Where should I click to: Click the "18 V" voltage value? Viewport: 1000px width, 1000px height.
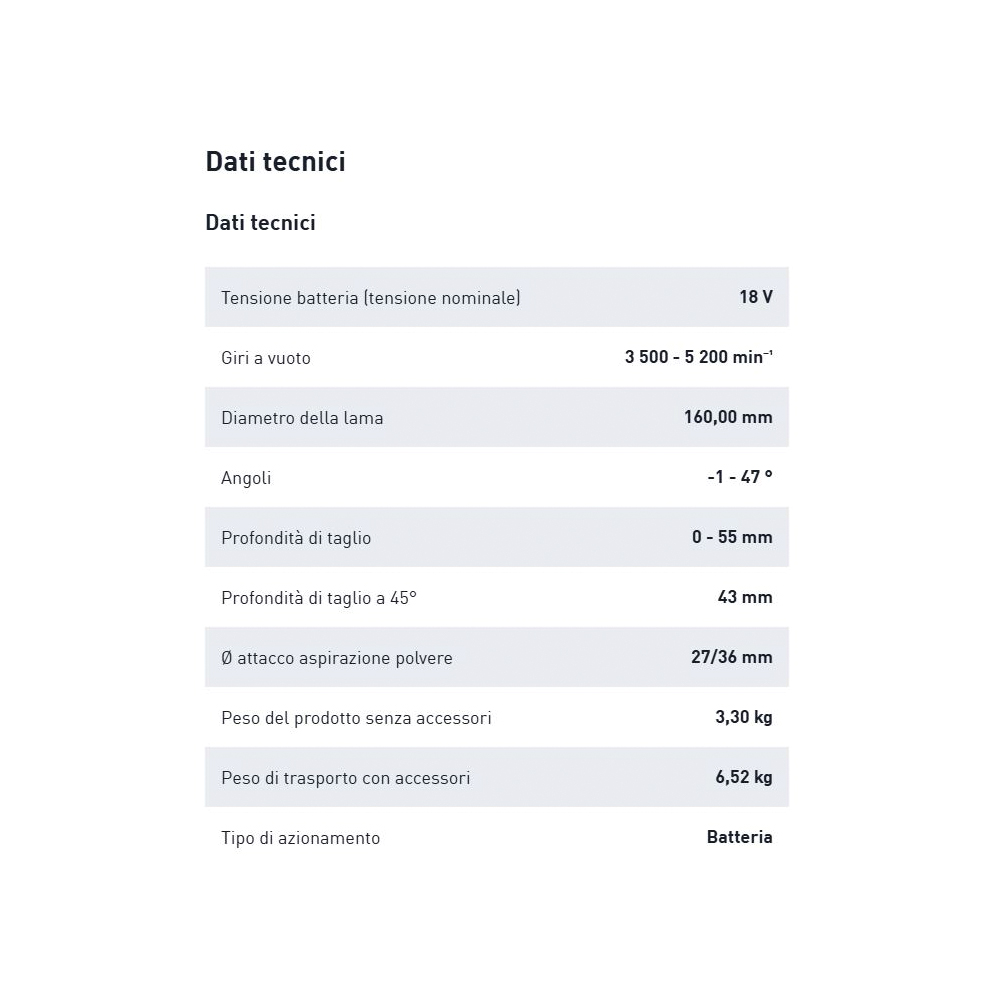coord(755,297)
